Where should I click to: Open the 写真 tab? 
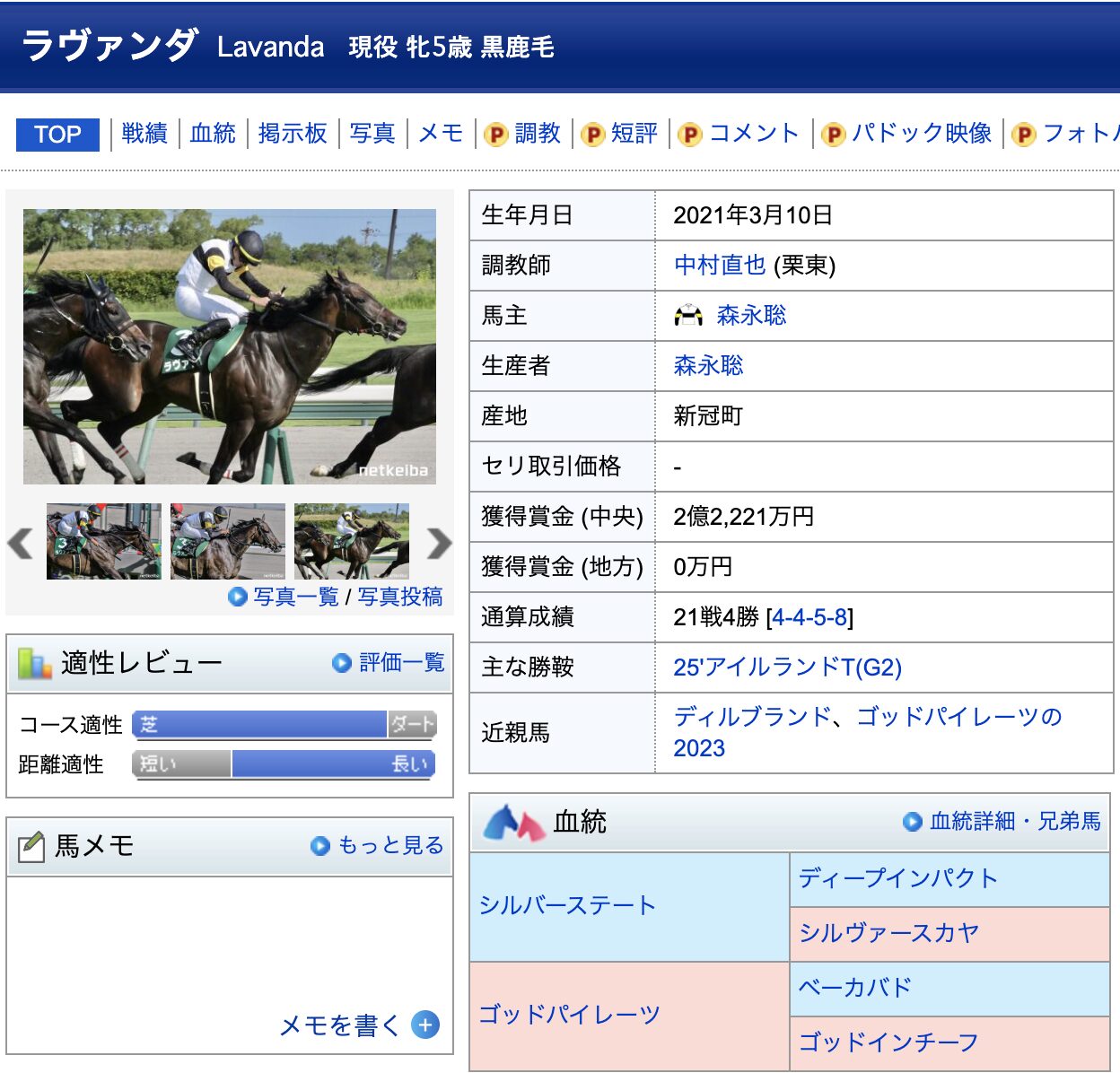[372, 134]
